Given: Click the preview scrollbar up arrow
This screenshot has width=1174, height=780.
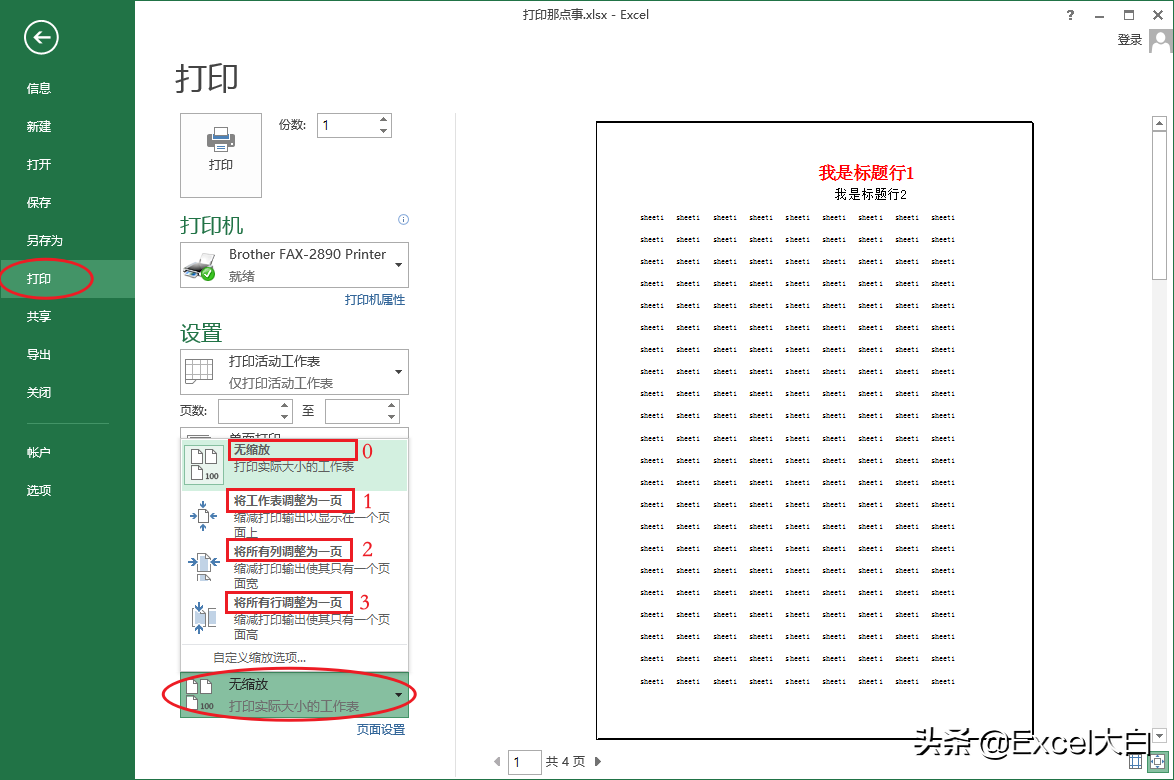Looking at the screenshot, I should [1159, 124].
